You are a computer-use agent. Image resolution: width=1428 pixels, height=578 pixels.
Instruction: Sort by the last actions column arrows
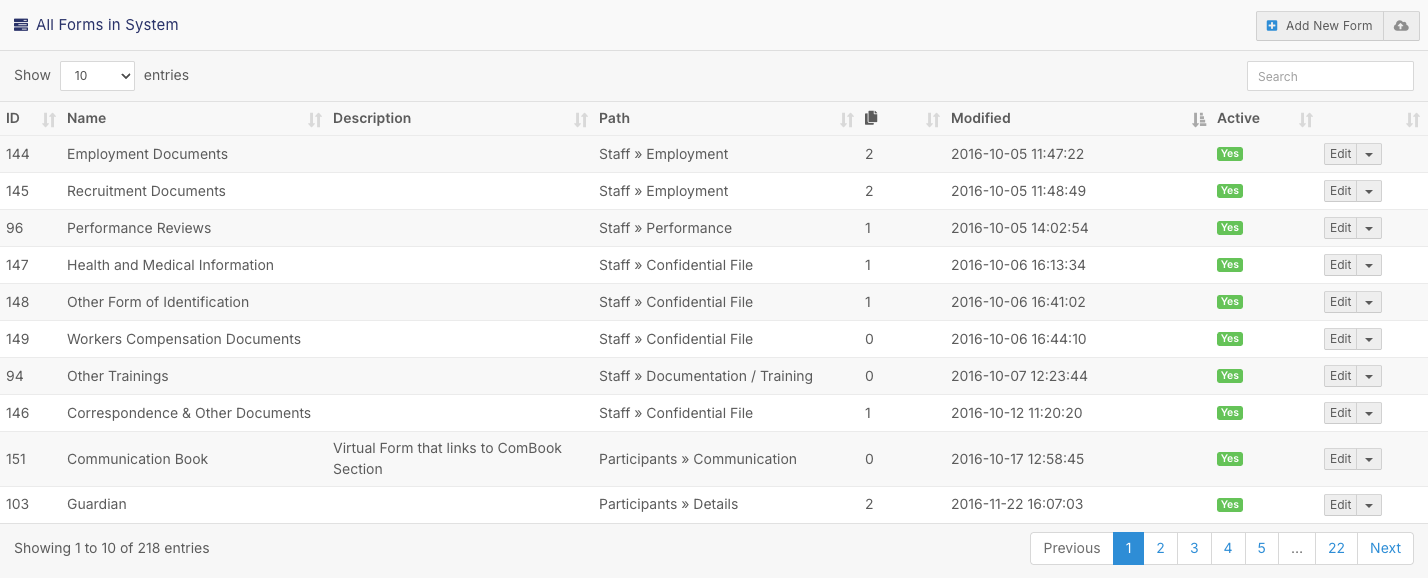pos(1412,120)
